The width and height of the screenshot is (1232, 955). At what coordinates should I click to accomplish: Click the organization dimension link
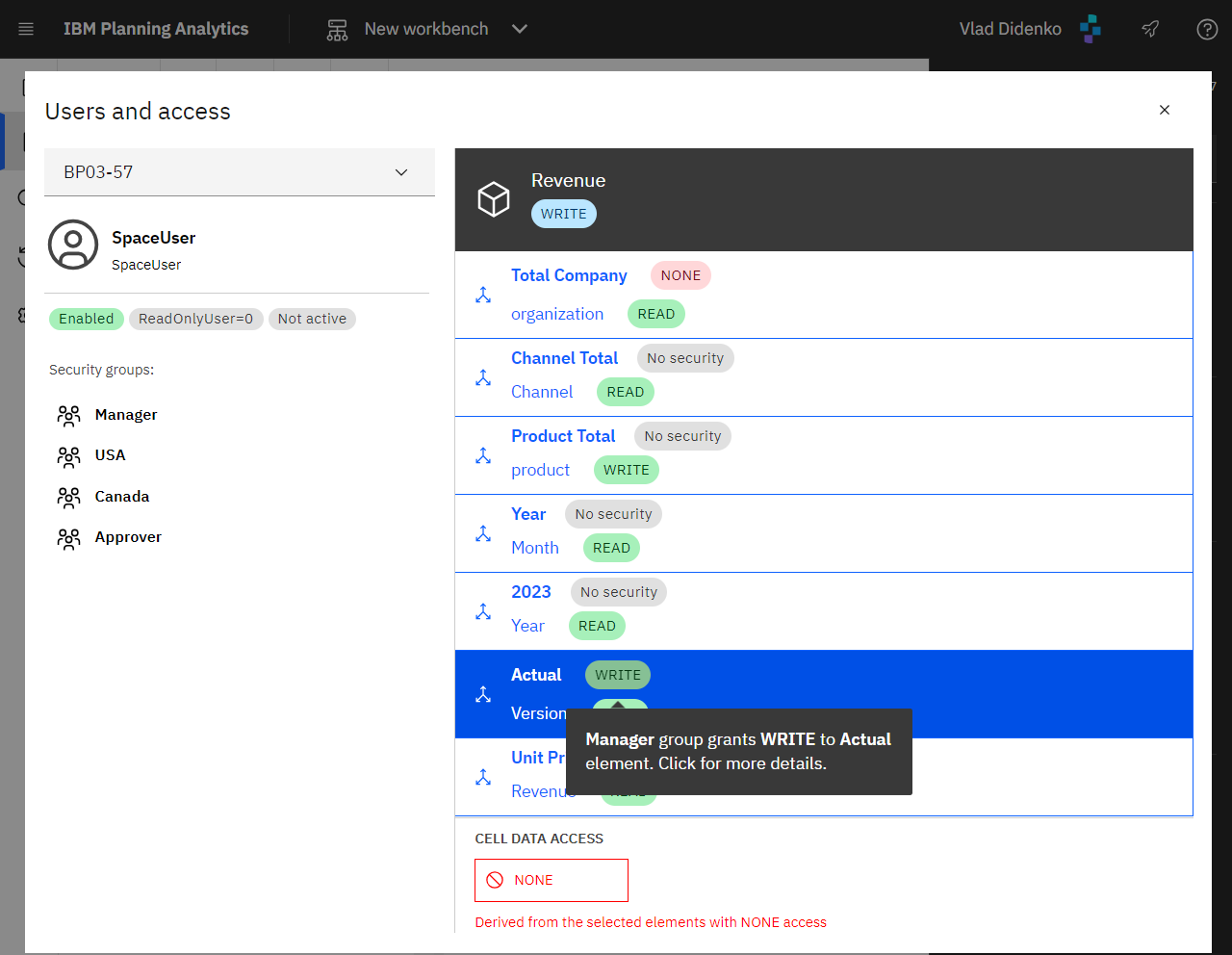(557, 314)
